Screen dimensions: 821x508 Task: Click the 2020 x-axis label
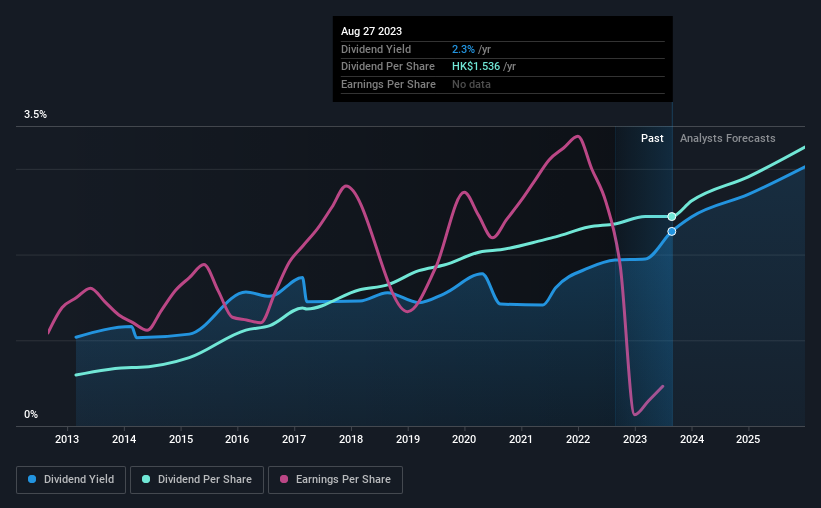[464, 439]
